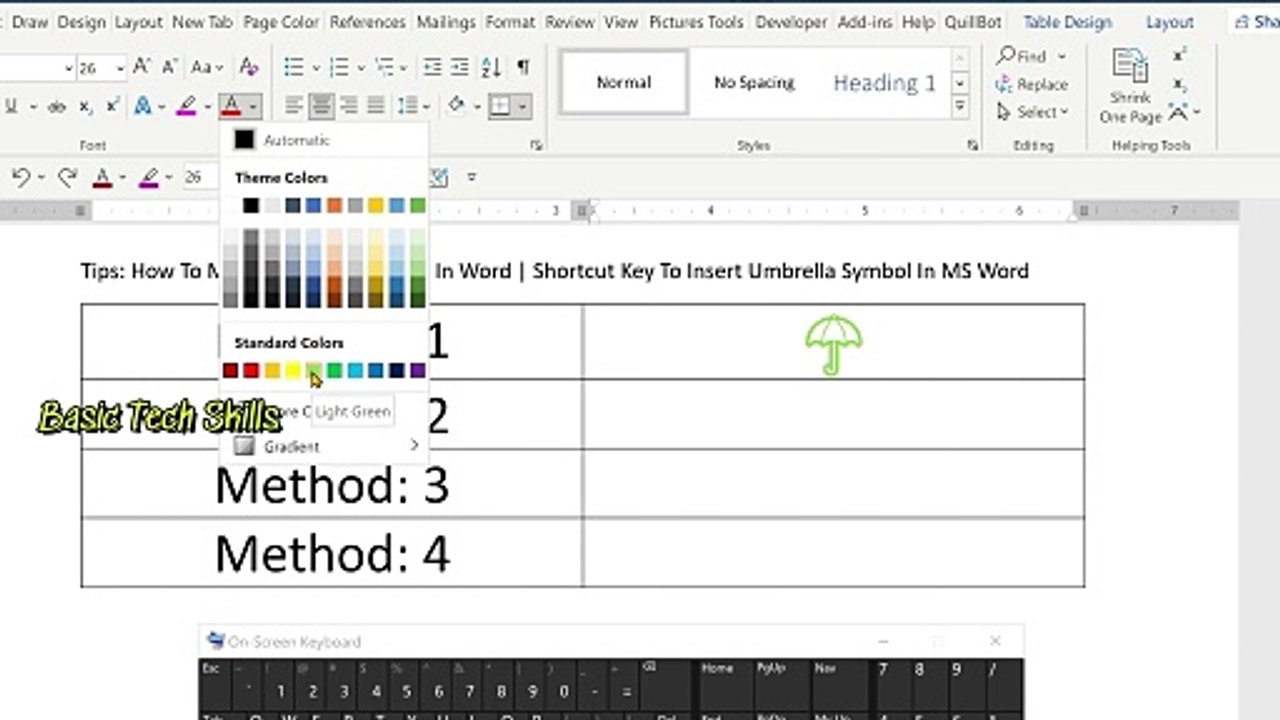Click the Decrease Indent icon
Image resolution: width=1280 pixels, height=720 pixels.
[432, 67]
